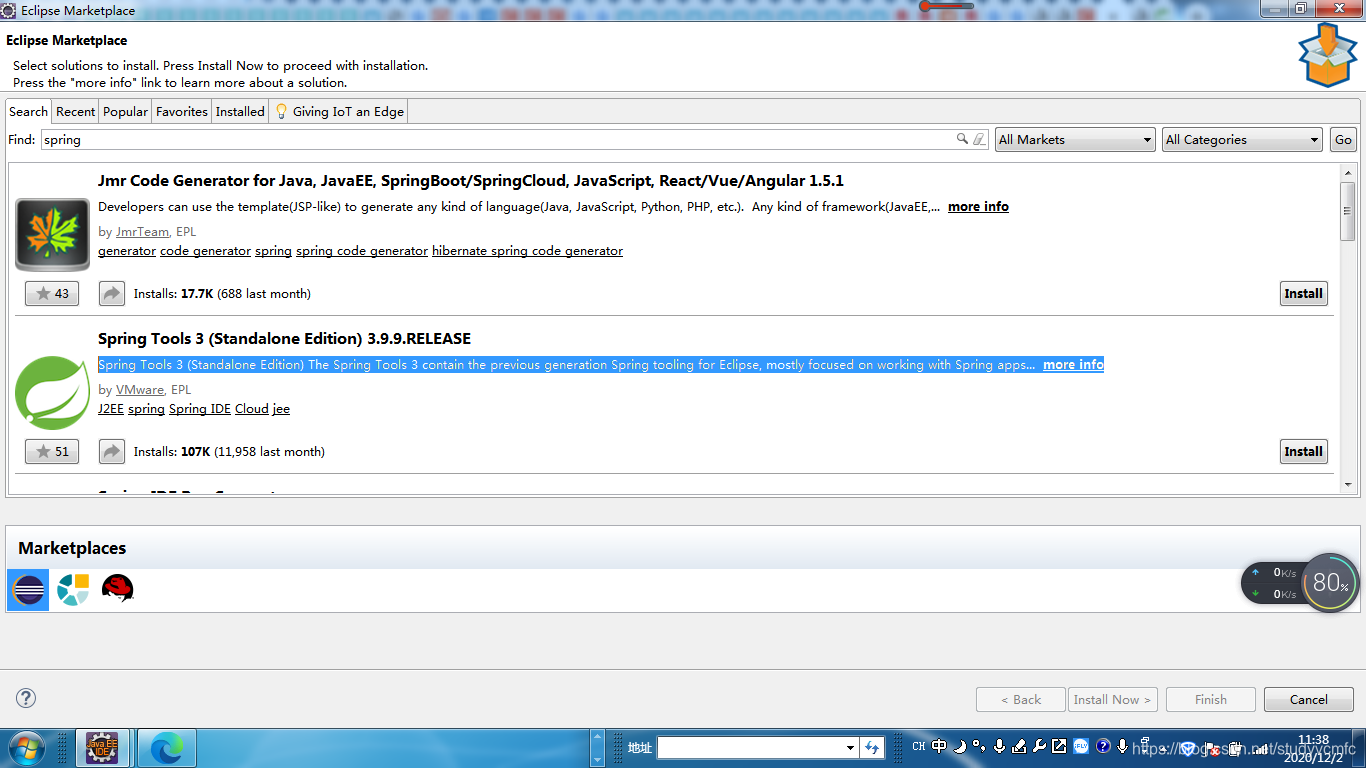Click the Back button
Screen dimensions: 1366x768
pyautogui.click(x=1021, y=699)
